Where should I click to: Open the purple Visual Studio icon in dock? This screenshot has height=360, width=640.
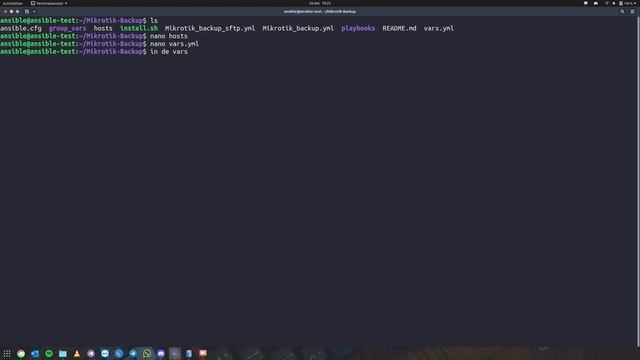click(x=91, y=353)
